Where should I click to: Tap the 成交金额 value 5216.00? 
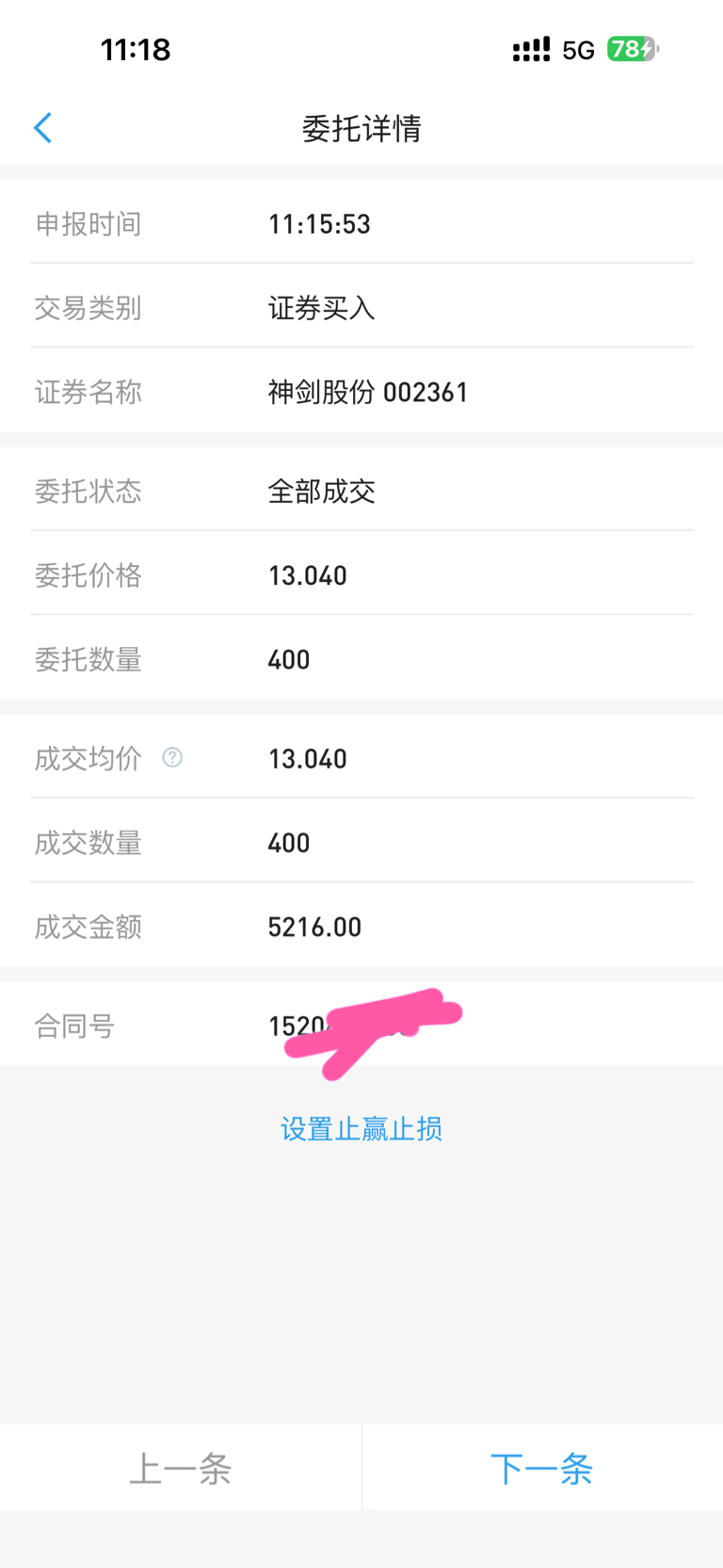pyautogui.click(x=314, y=927)
